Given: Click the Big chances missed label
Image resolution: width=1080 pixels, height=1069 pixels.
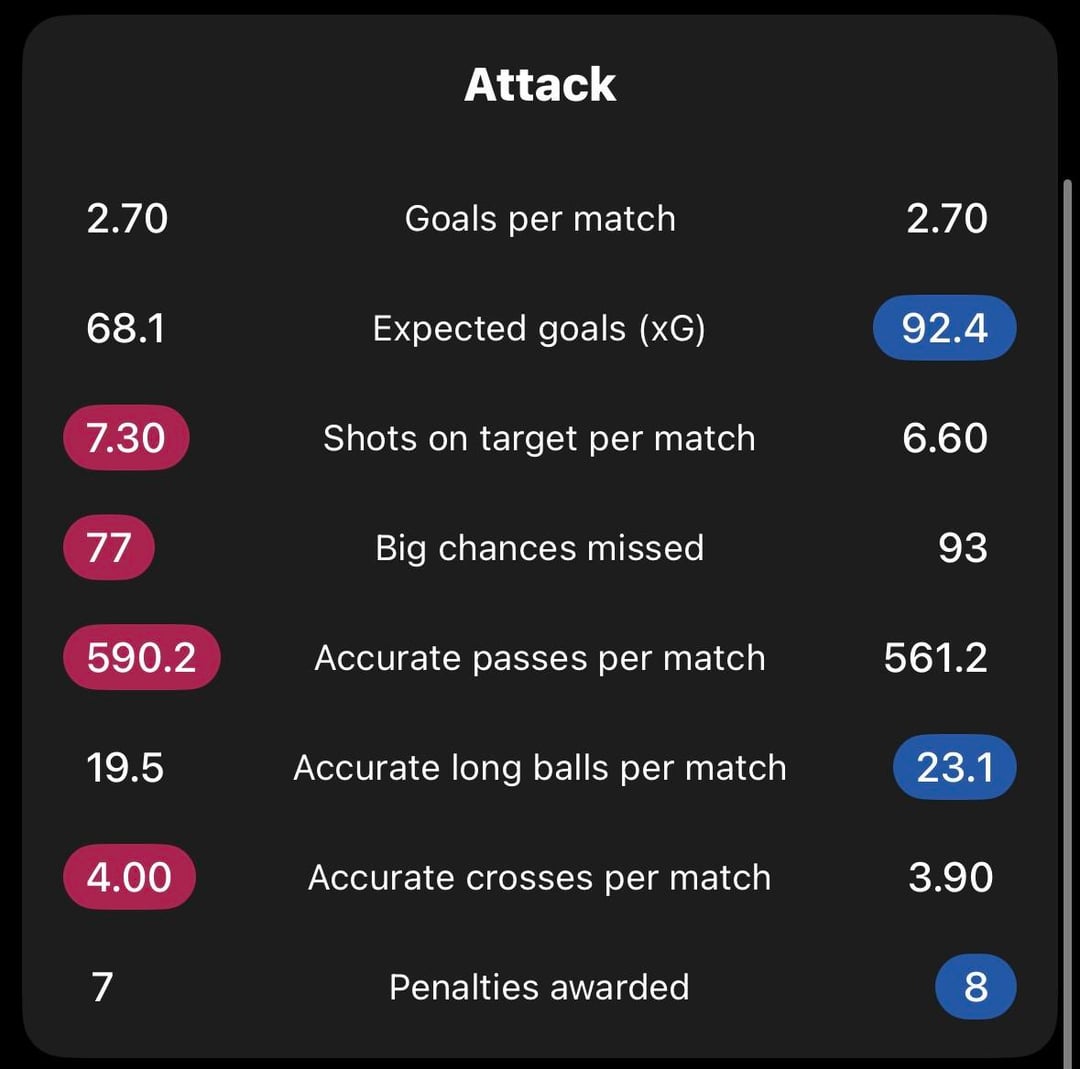Looking at the screenshot, I should click(539, 548).
